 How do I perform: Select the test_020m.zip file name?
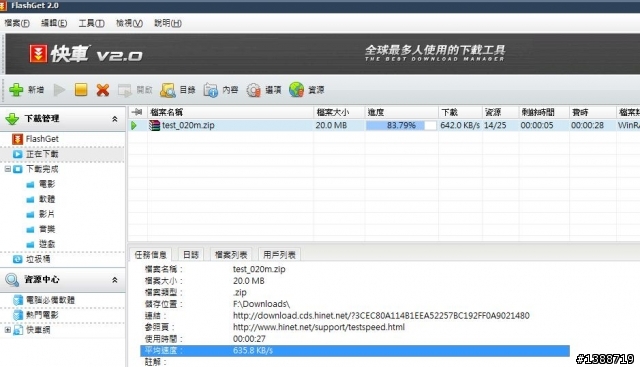pos(188,125)
